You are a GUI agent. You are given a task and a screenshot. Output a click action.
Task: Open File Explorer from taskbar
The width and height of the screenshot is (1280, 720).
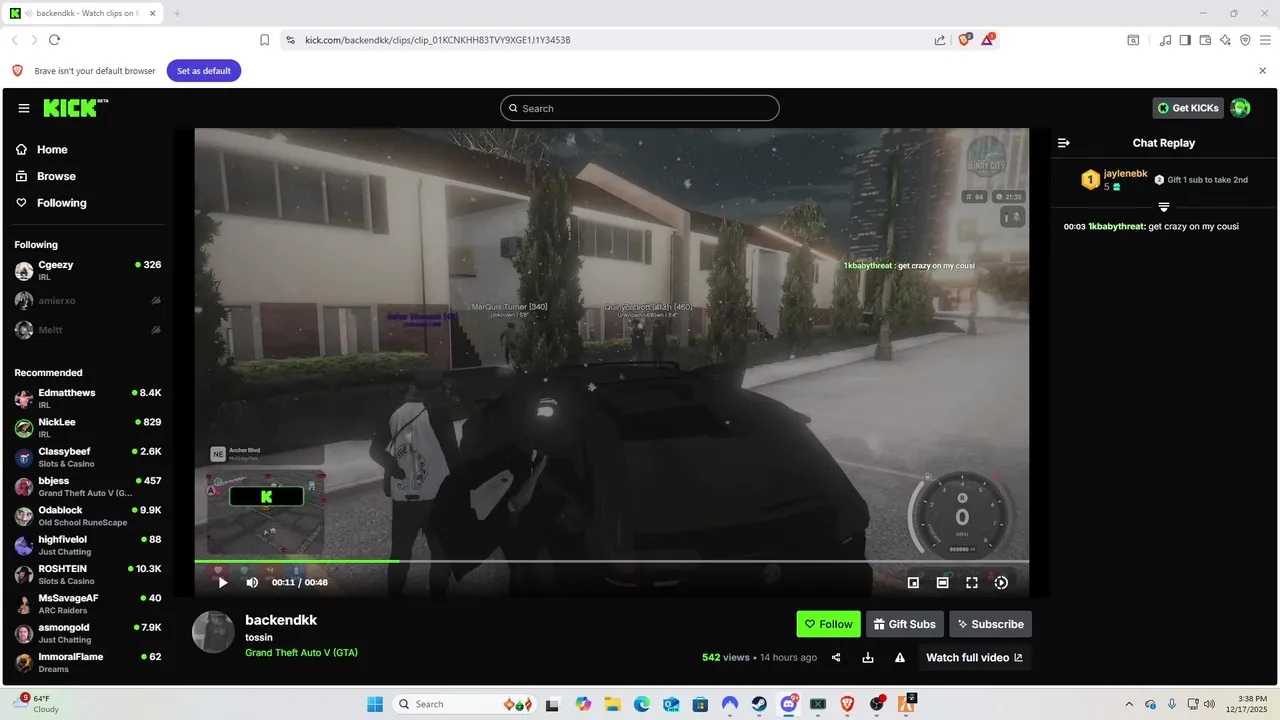(612, 704)
